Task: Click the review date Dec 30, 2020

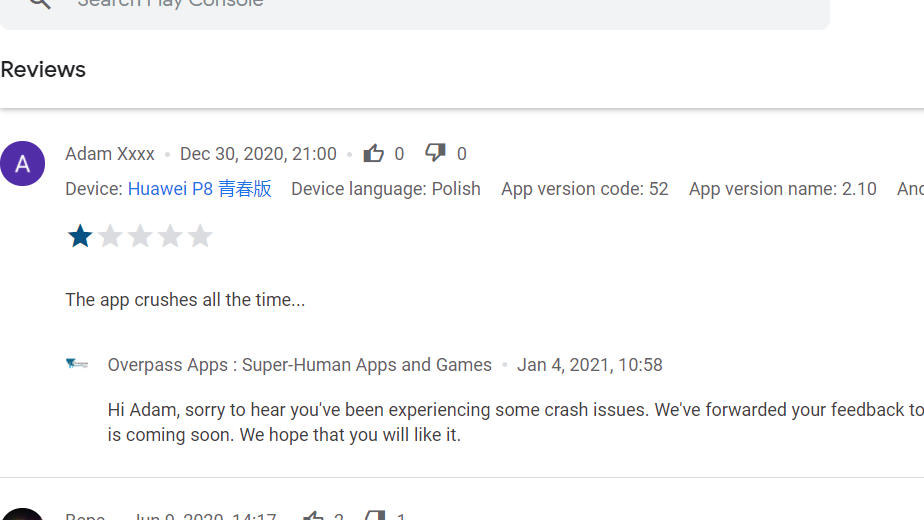Action: click(258, 154)
